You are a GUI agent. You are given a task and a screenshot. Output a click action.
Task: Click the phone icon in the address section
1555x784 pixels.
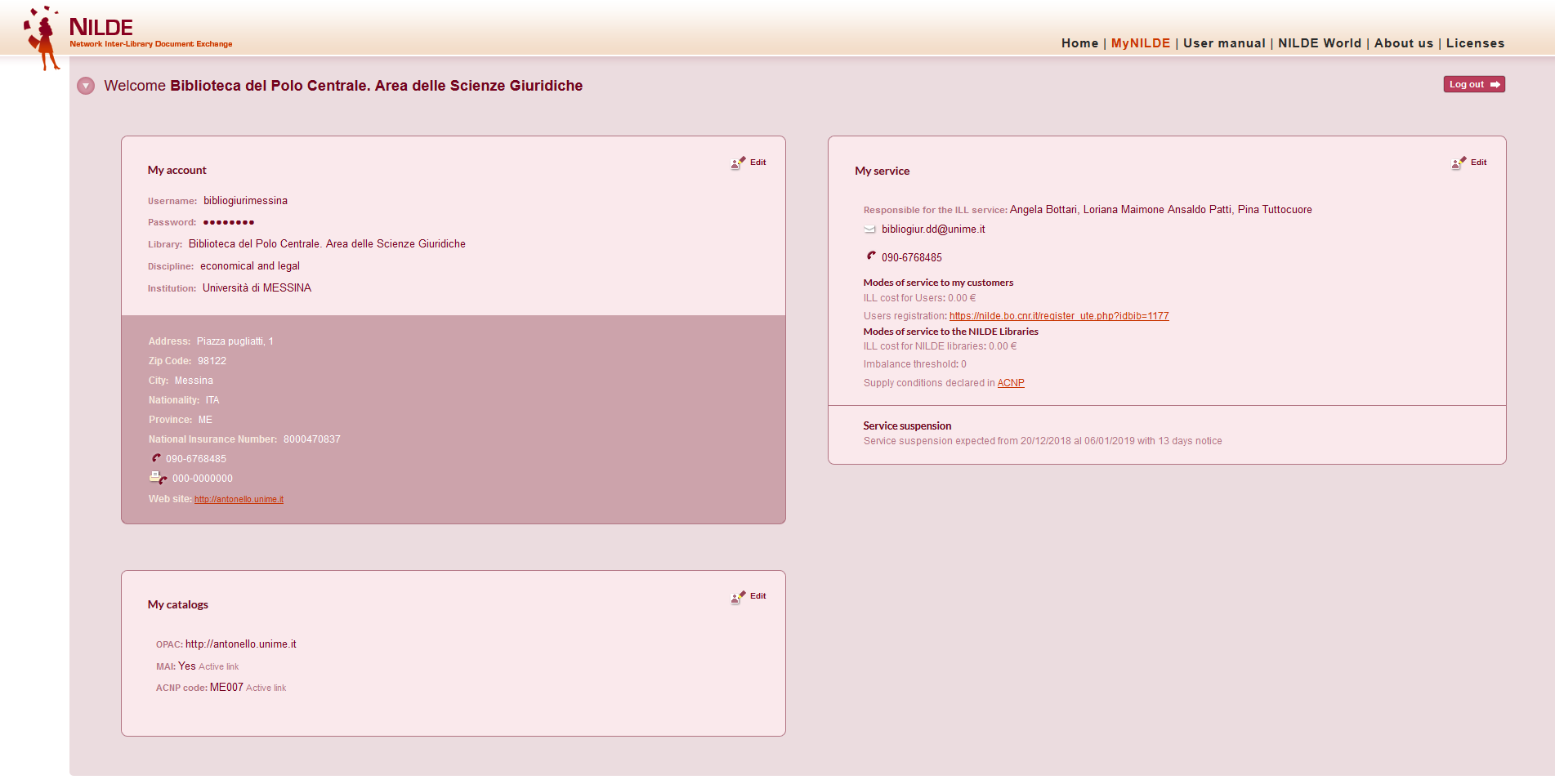pos(156,458)
